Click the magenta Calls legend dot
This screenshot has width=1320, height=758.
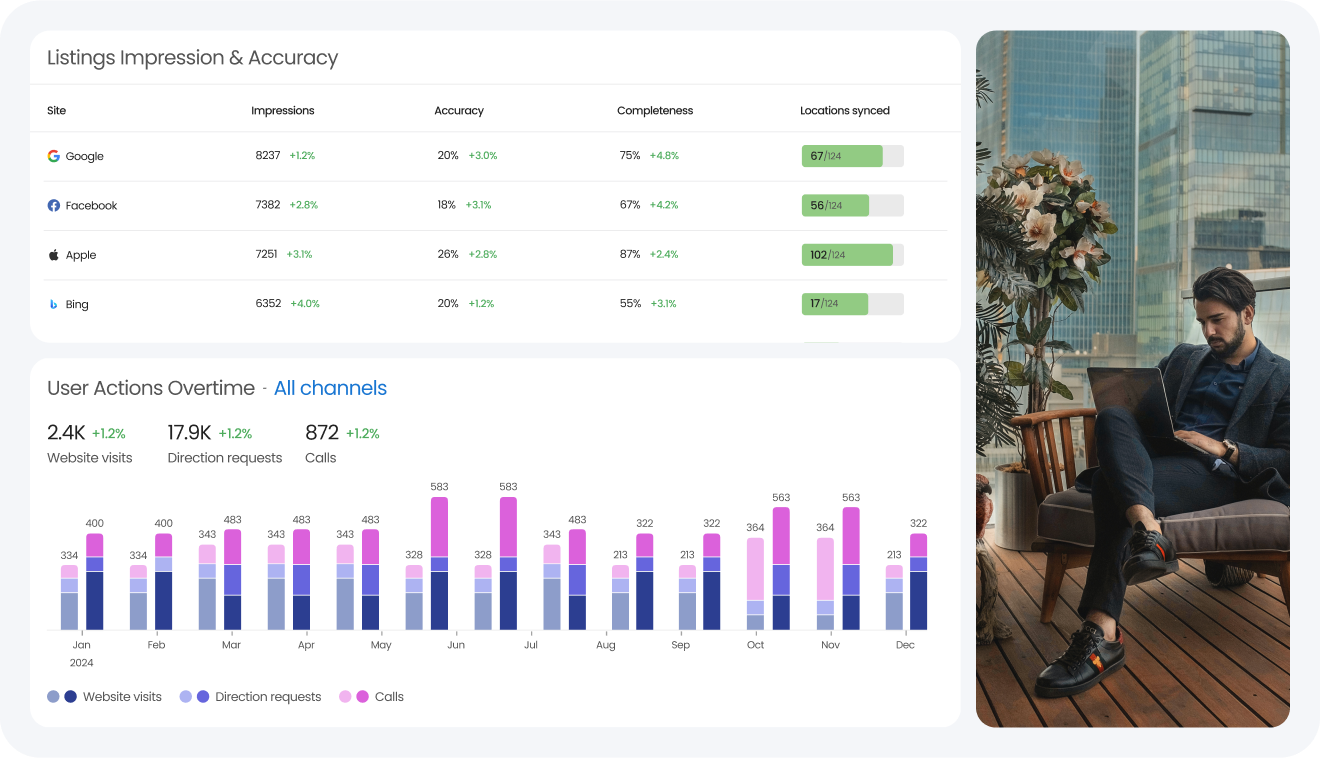pyautogui.click(x=362, y=697)
